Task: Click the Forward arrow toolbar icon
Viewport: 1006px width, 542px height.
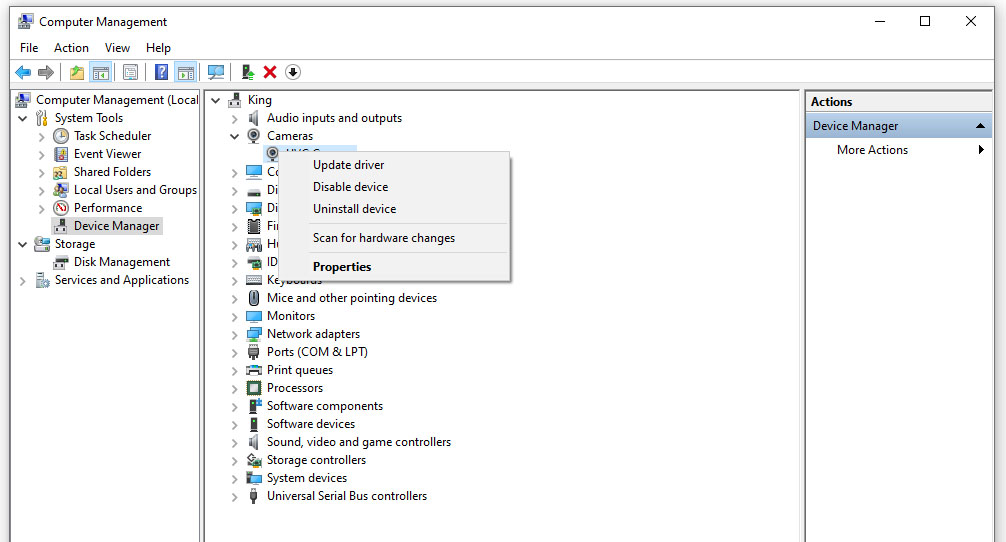Action: click(46, 72)
